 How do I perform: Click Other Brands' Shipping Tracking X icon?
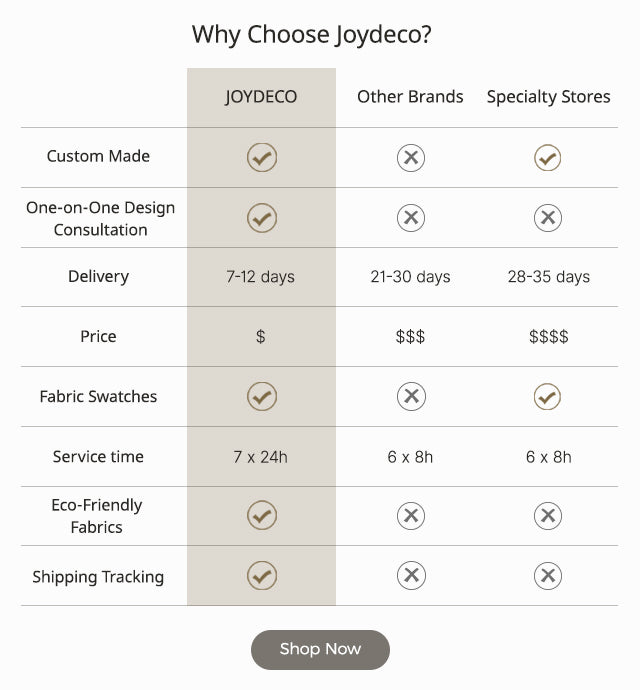(x=410, y=576)
